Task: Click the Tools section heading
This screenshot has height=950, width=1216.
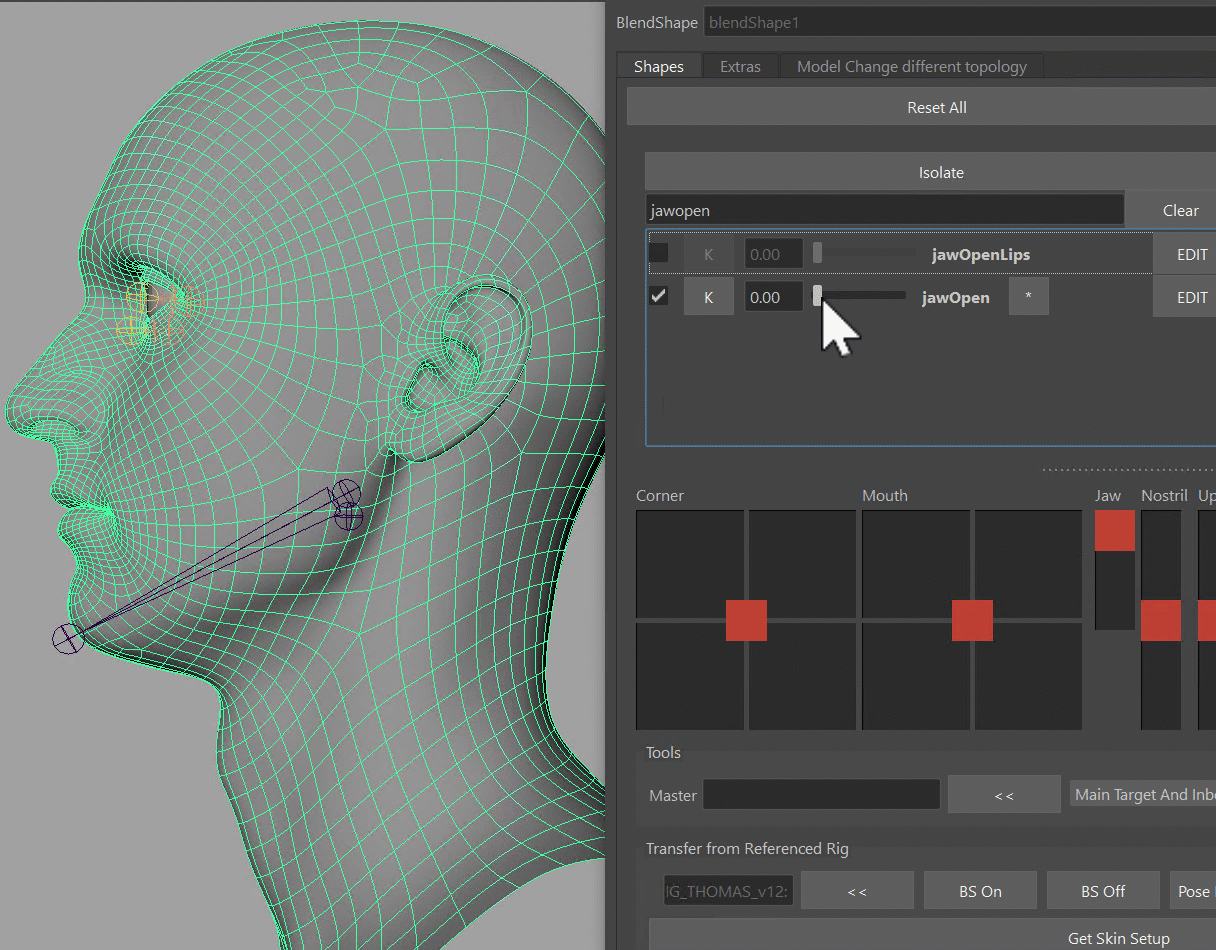Action: 663,752
